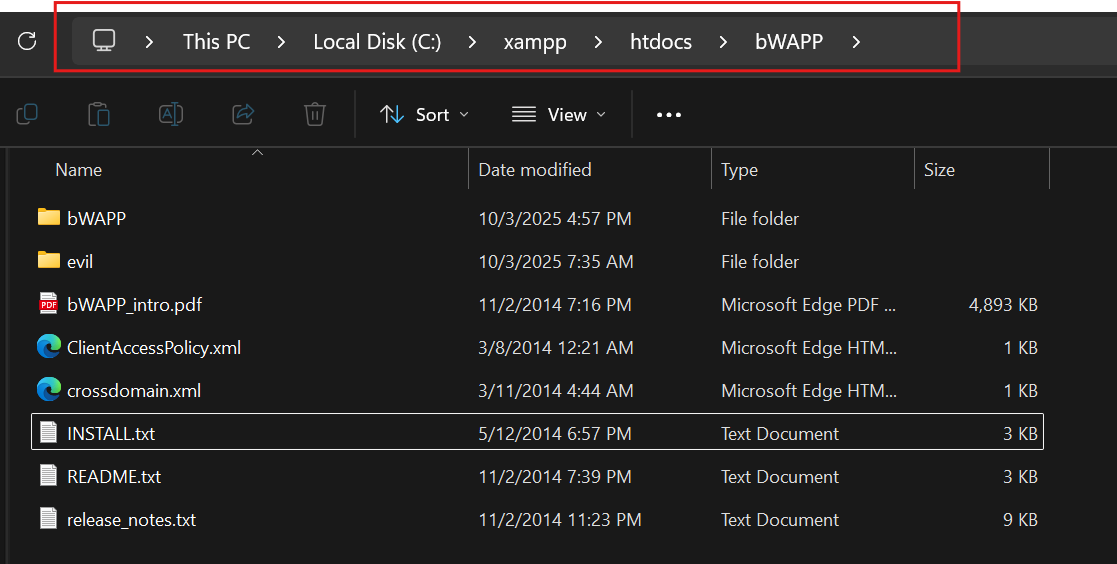Image resolution: width=1117 pixels, height=564 pixels.
Task: Click the Copy icon in toolbar
Action: tap(27, 114)
